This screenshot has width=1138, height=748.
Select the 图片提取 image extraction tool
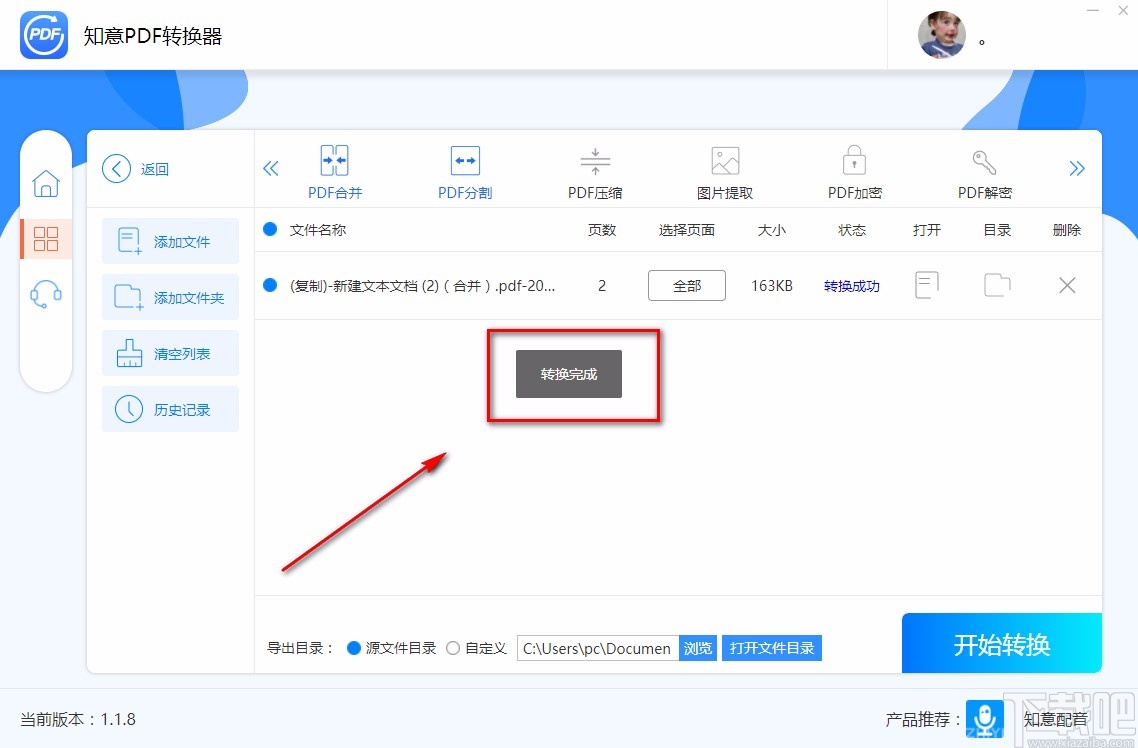pos(724,170)
